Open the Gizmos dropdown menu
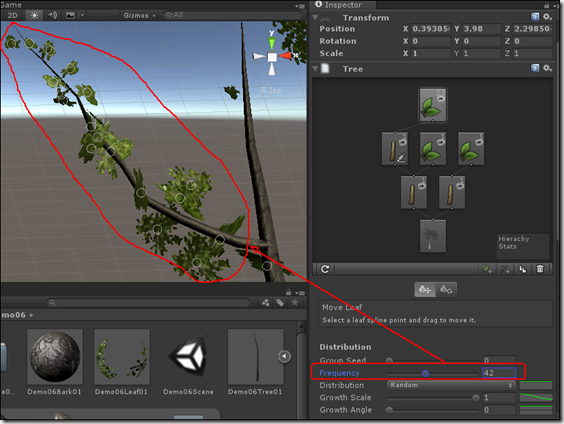 139,15
